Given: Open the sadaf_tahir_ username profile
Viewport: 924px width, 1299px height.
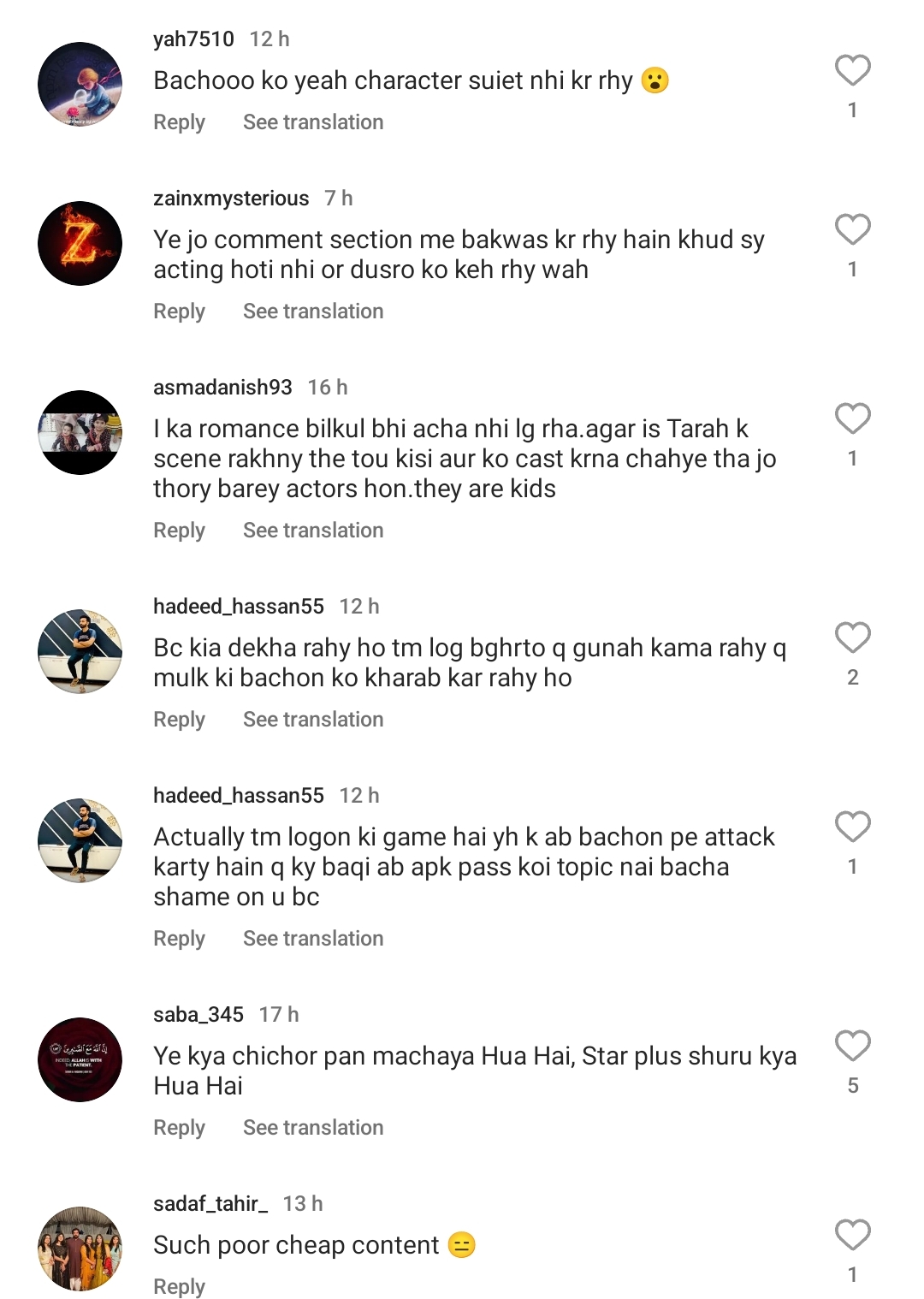Looking at the screenshot, I should tap(210, 1204).
